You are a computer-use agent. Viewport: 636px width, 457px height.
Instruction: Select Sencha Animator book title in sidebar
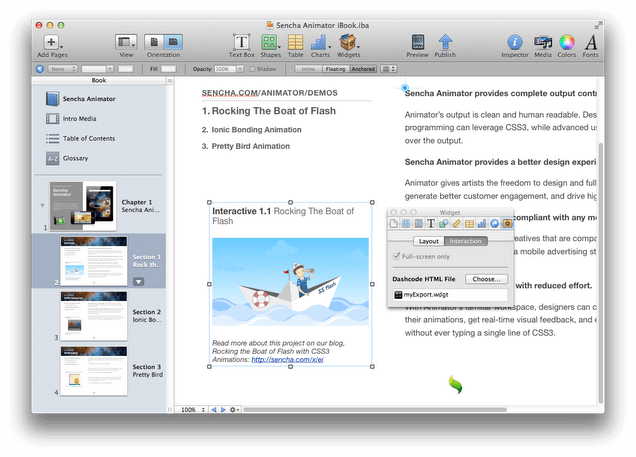89,99
